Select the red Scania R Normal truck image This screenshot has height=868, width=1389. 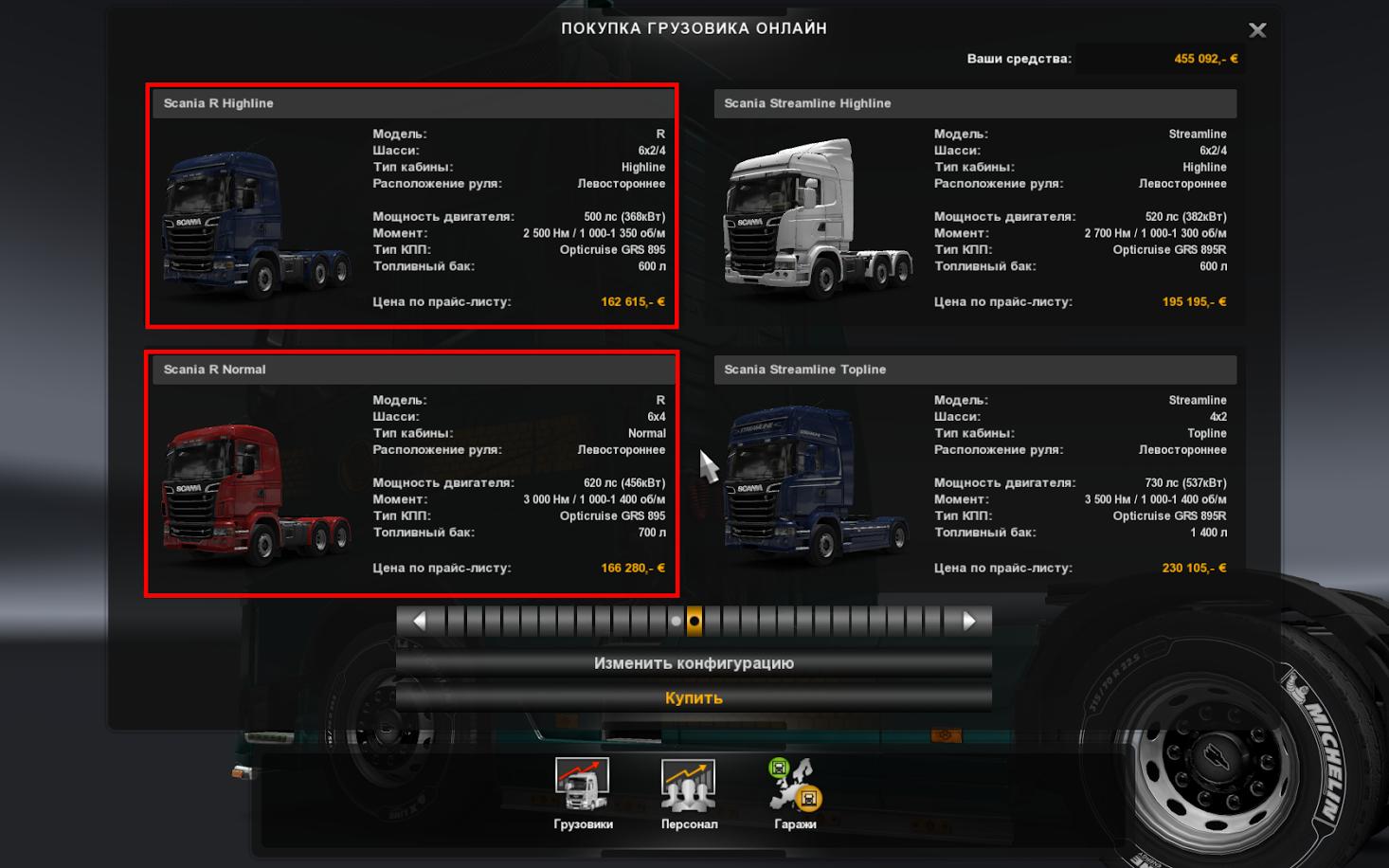tap(258, 491)
